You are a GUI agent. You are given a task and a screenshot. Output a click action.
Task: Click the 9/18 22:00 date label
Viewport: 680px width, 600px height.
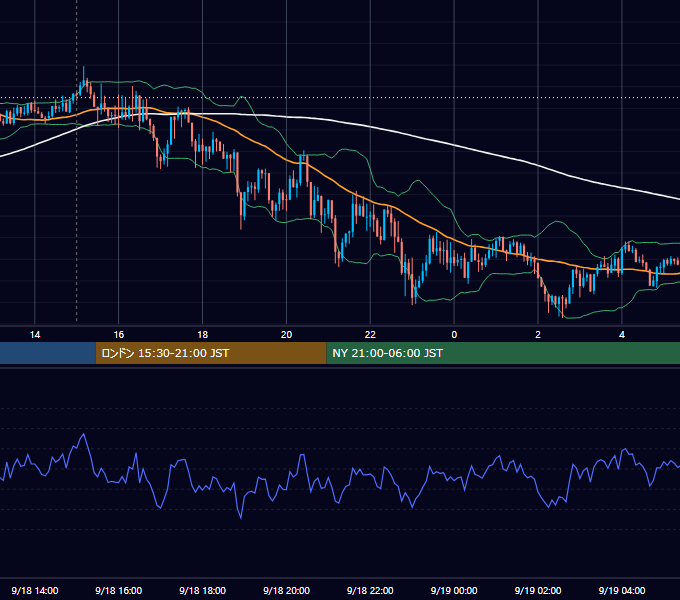(370, 590)
